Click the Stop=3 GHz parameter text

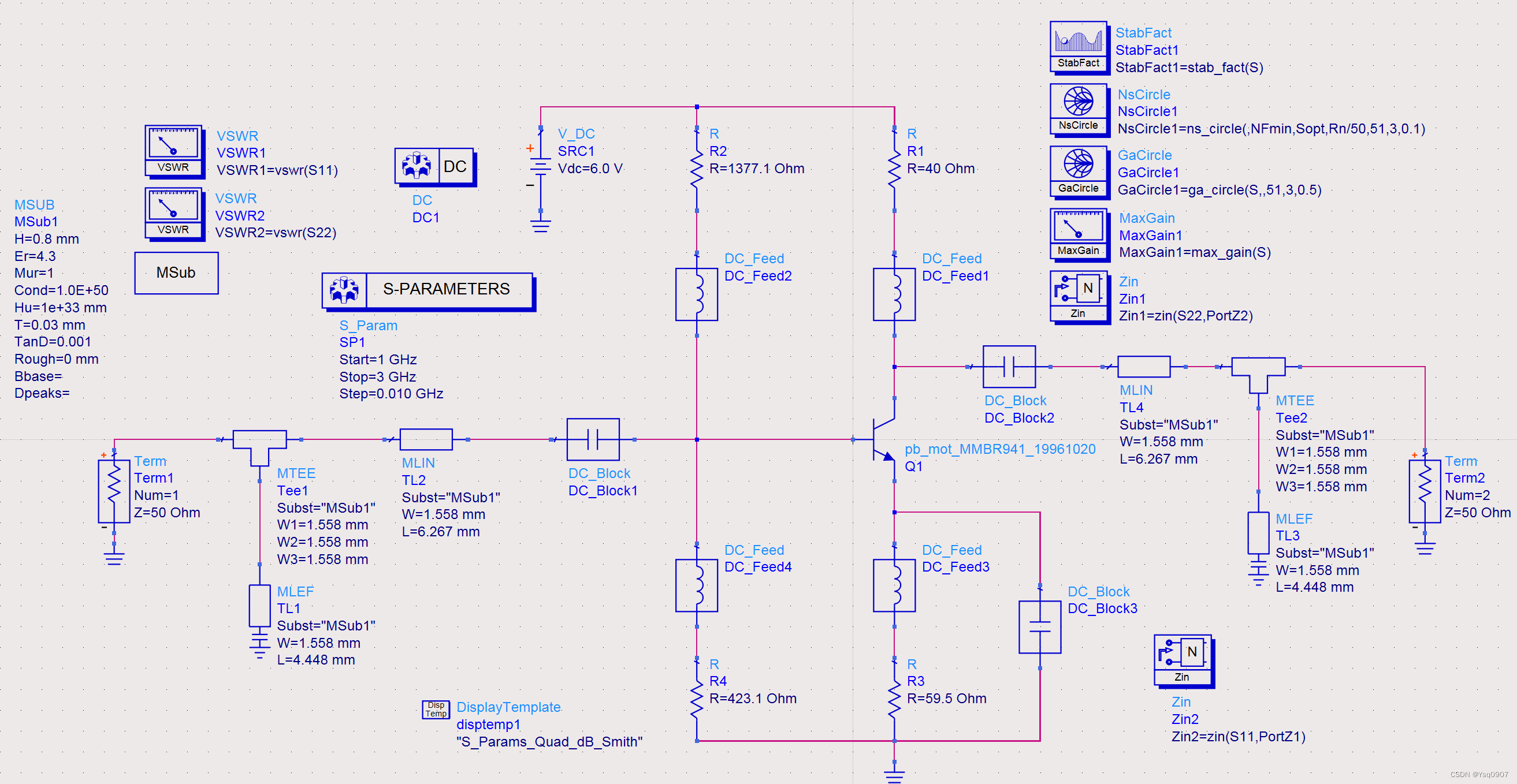click(377, 376)
